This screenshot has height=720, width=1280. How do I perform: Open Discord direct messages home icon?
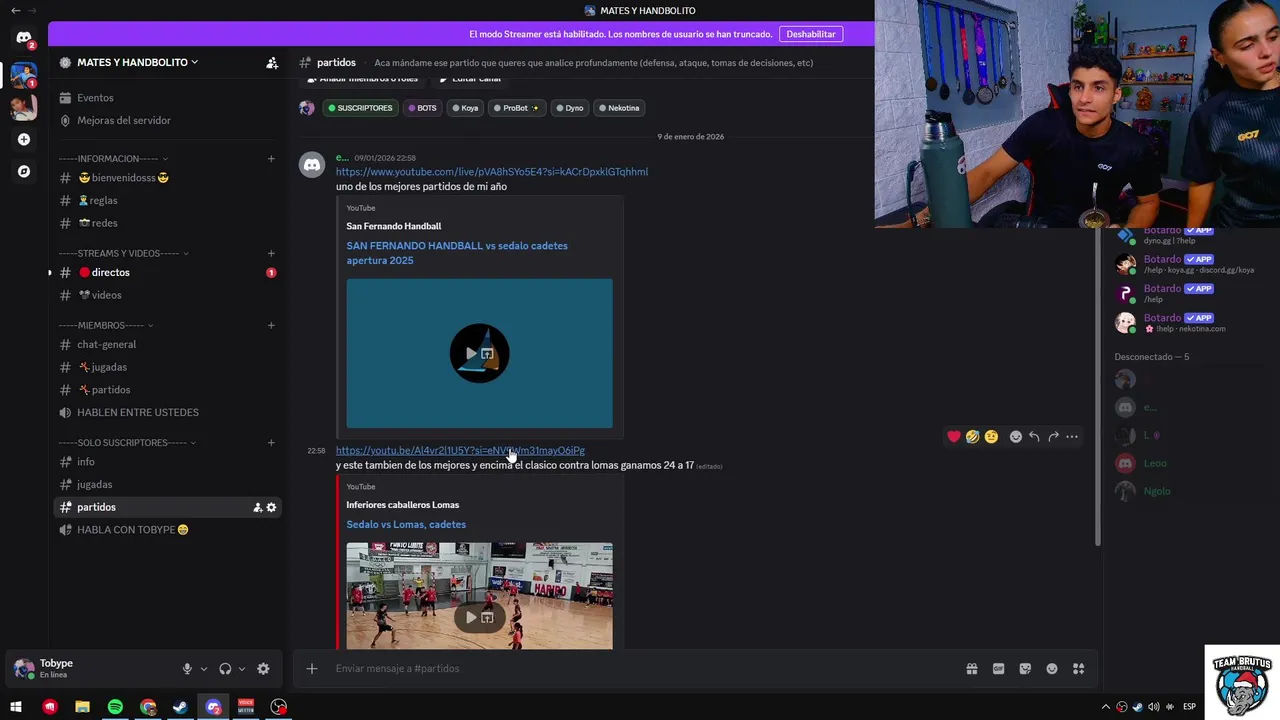pyautogui.click(x=24, y=38)
